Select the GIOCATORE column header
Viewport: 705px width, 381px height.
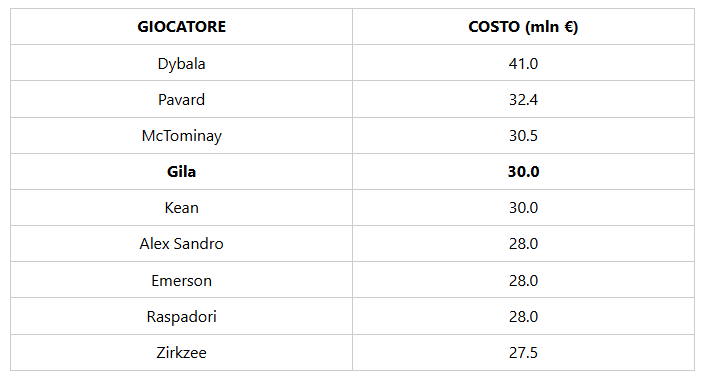[x=181, y=27]
